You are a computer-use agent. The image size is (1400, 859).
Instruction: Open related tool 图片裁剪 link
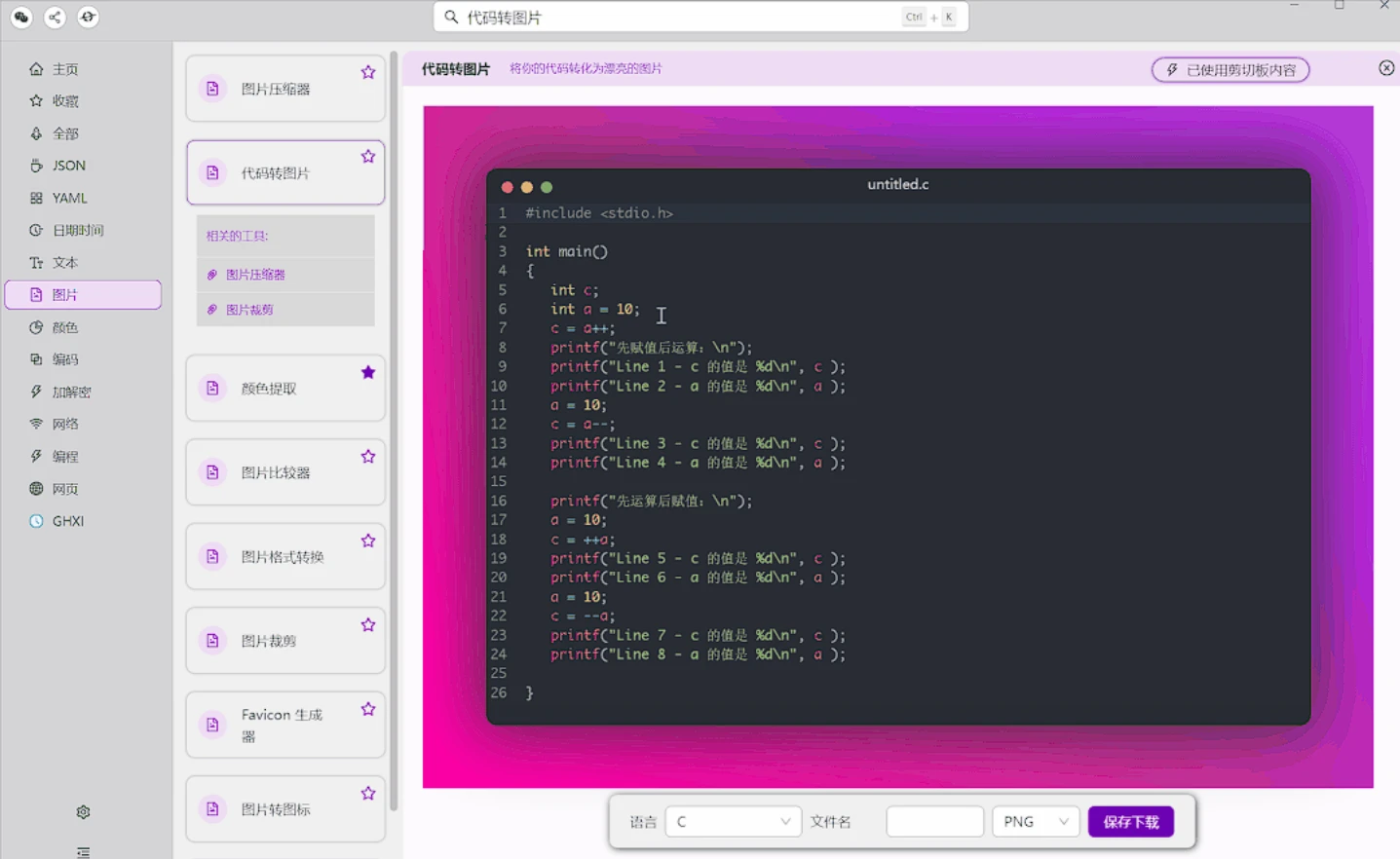(x=249, y=310)
